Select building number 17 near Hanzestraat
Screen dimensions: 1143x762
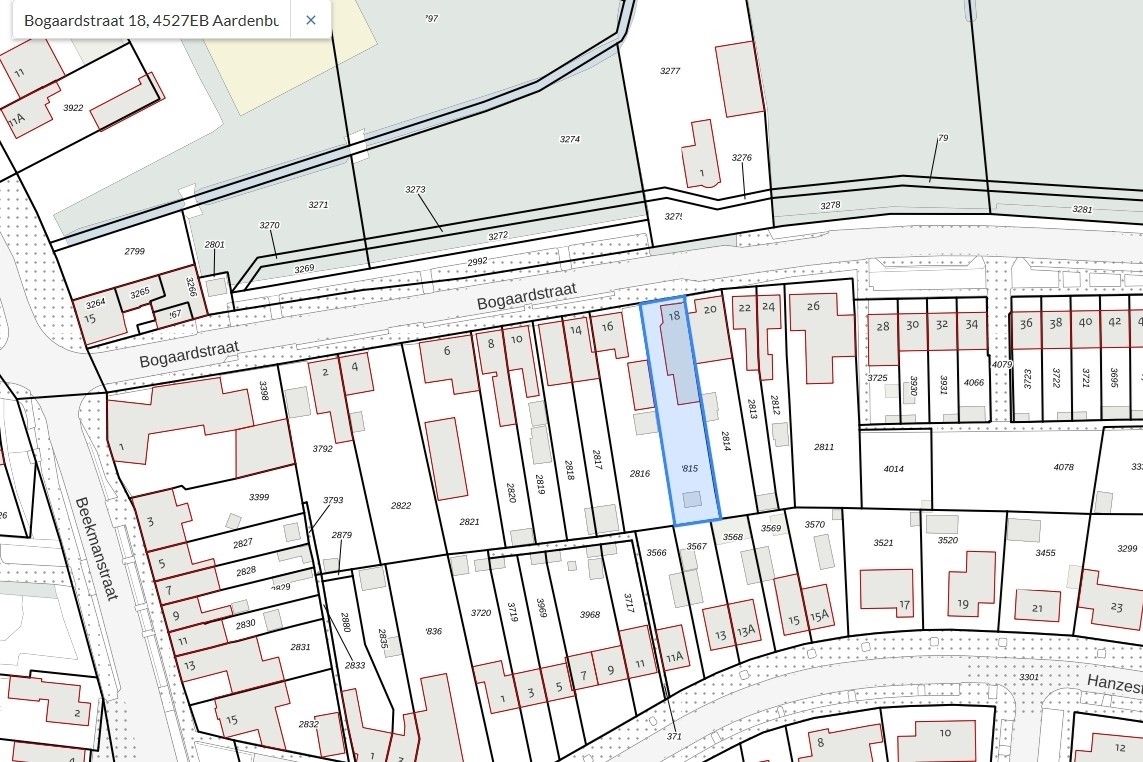(x=904, y=605)
